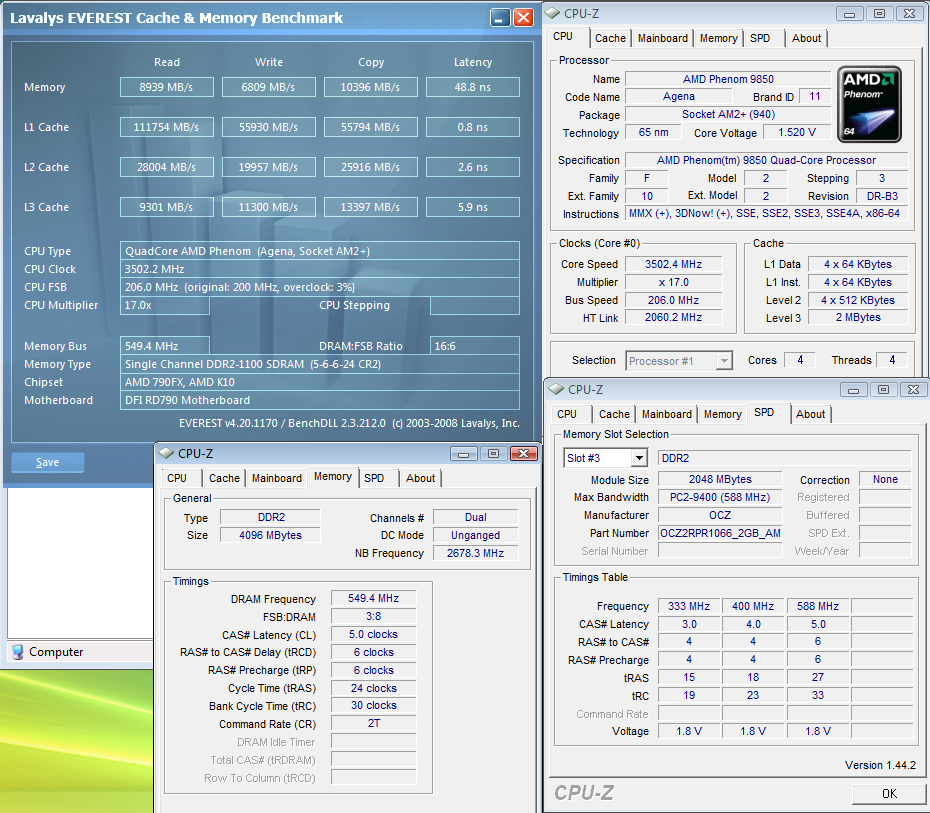The image size is (930, 813).
Task: Open the Slot #3 memory slot dropdown
Action: (639, 458)
